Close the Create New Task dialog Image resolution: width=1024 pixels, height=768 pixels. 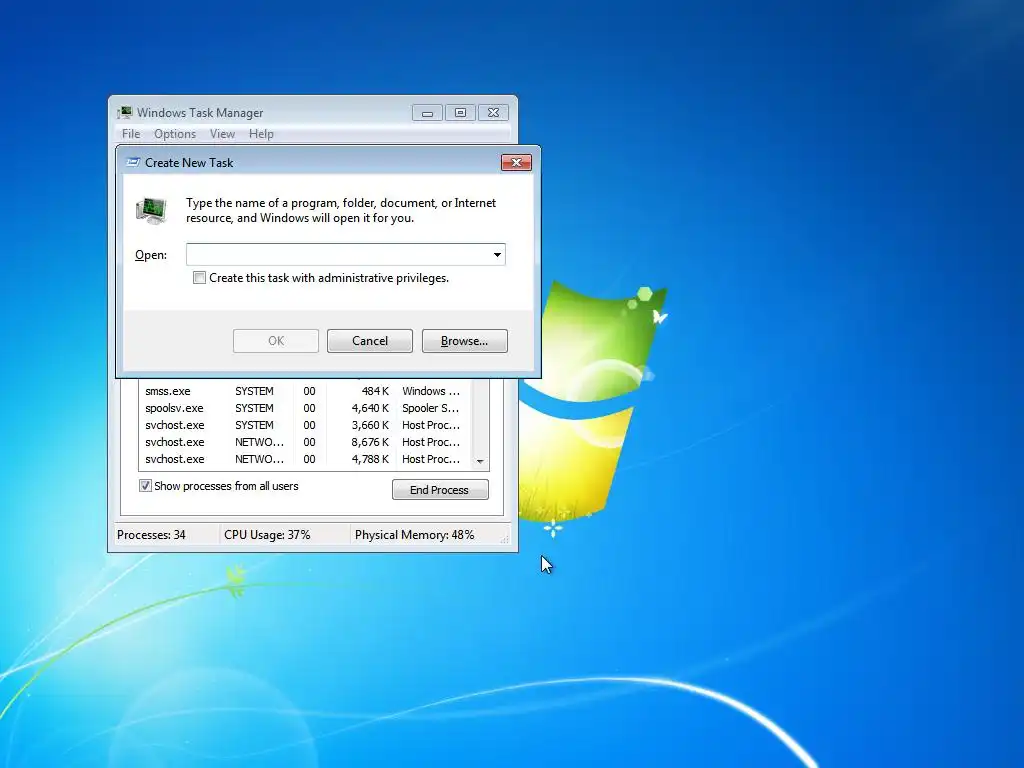coord(516,163)
